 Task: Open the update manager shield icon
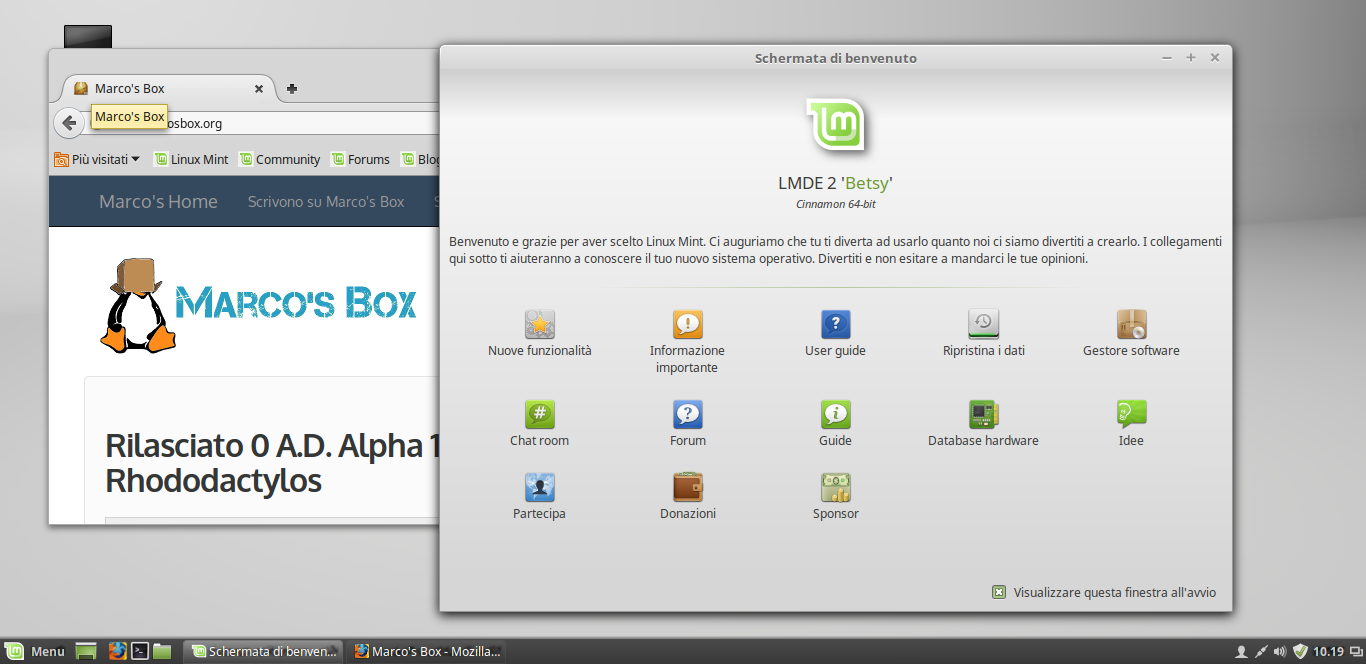tap(1300, 651)
